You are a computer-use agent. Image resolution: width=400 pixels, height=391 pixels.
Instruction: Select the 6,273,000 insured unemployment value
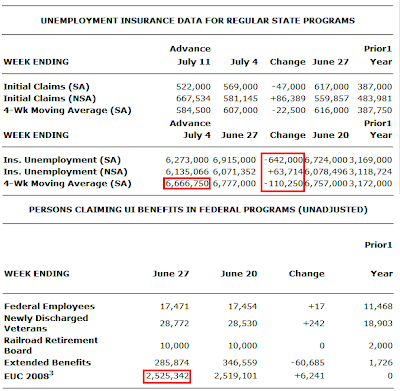coord(187,160)
